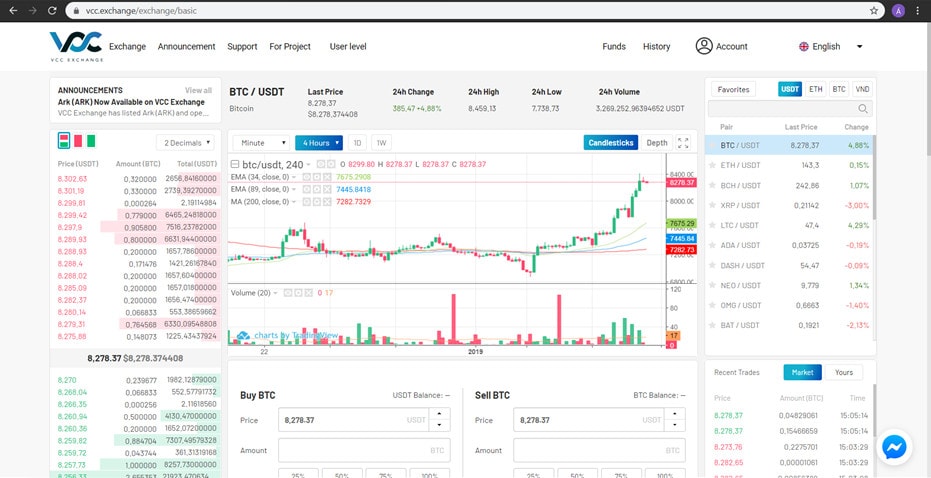Favorite the LTC / USDT pair star
This screenshot has width=931, height=478.
coord(712,225)
